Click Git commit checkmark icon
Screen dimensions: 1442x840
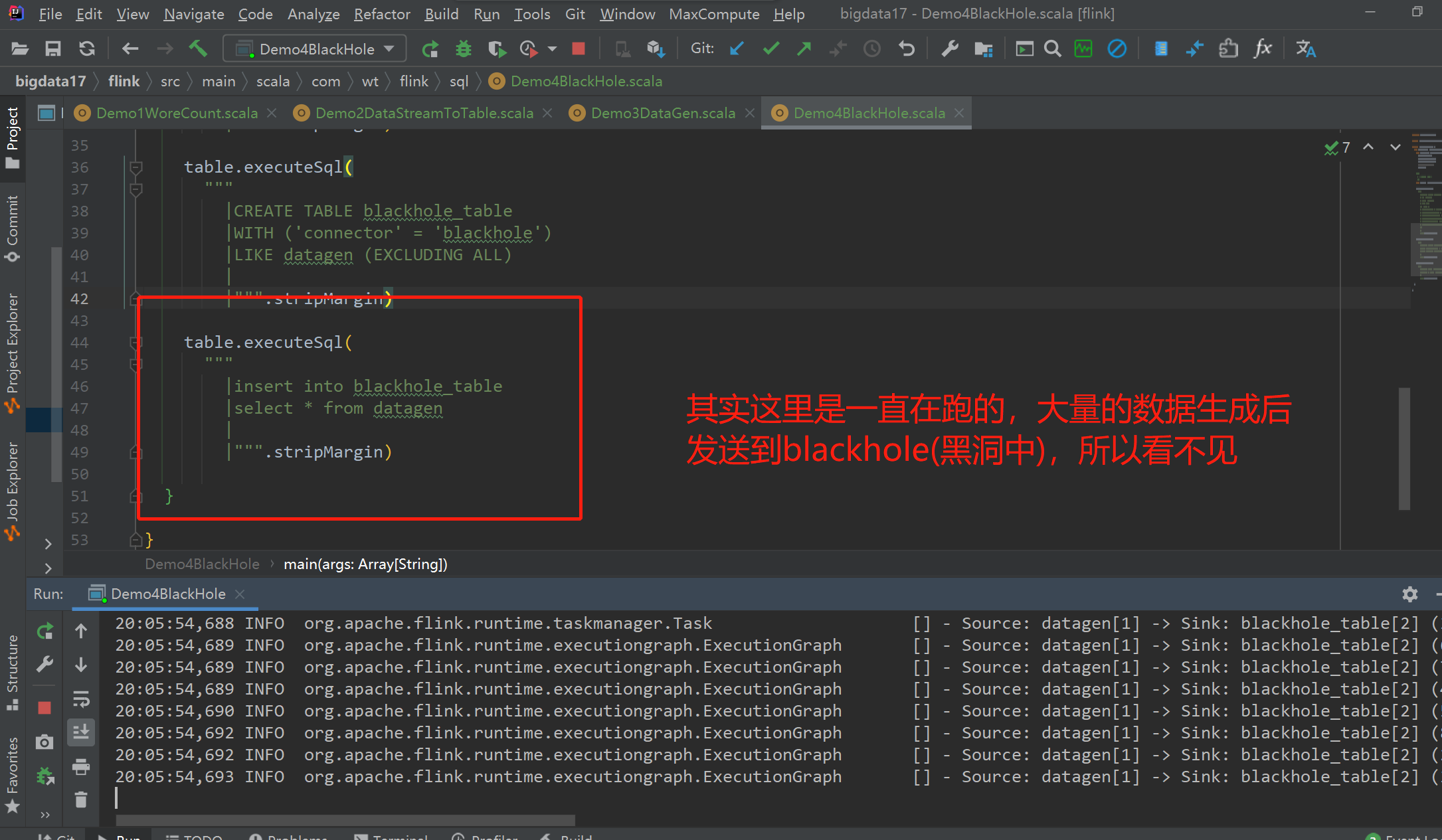770,48
